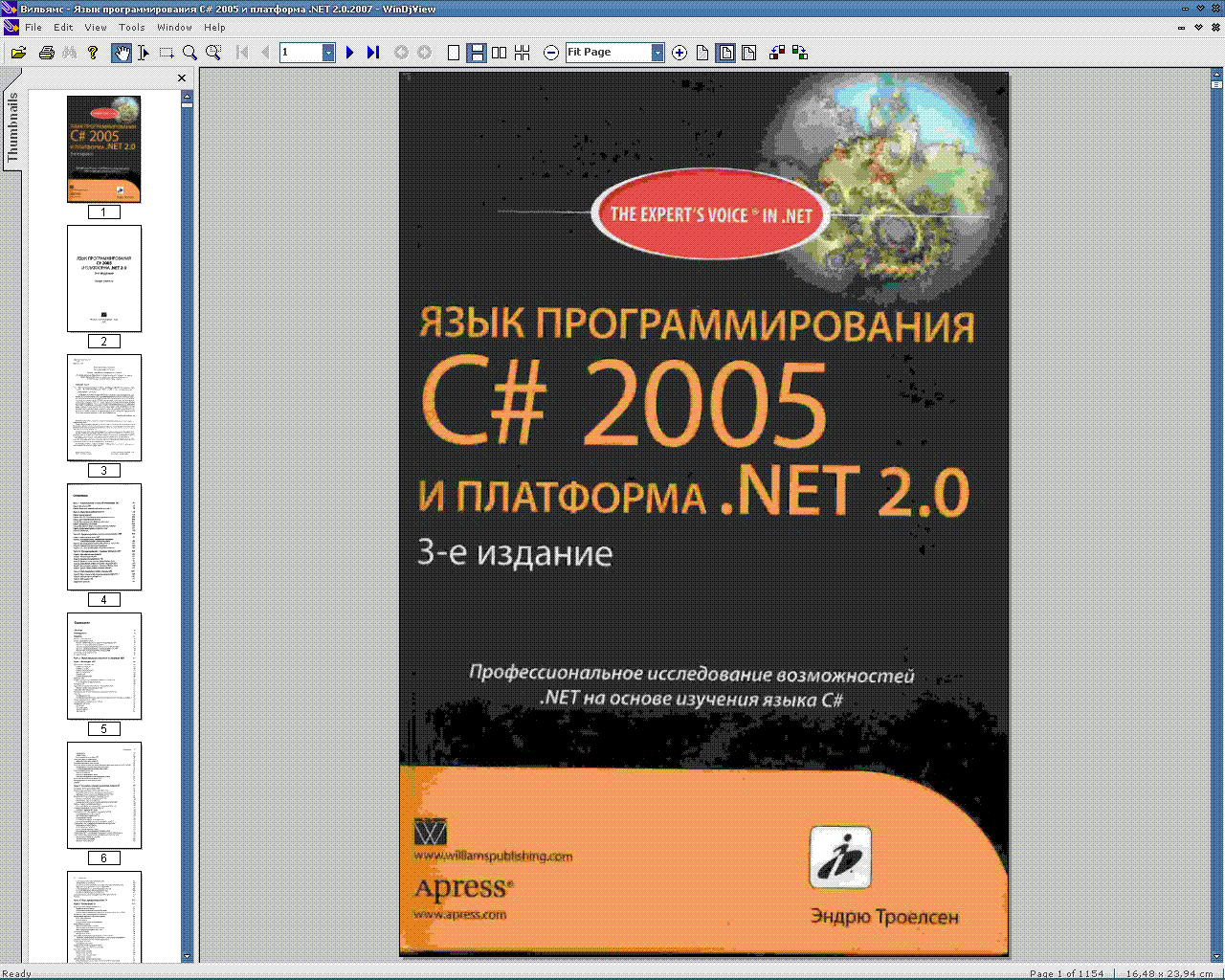Select the rectangle region selection tool
The image size is (1225, 980).
(x=167, y=53)
